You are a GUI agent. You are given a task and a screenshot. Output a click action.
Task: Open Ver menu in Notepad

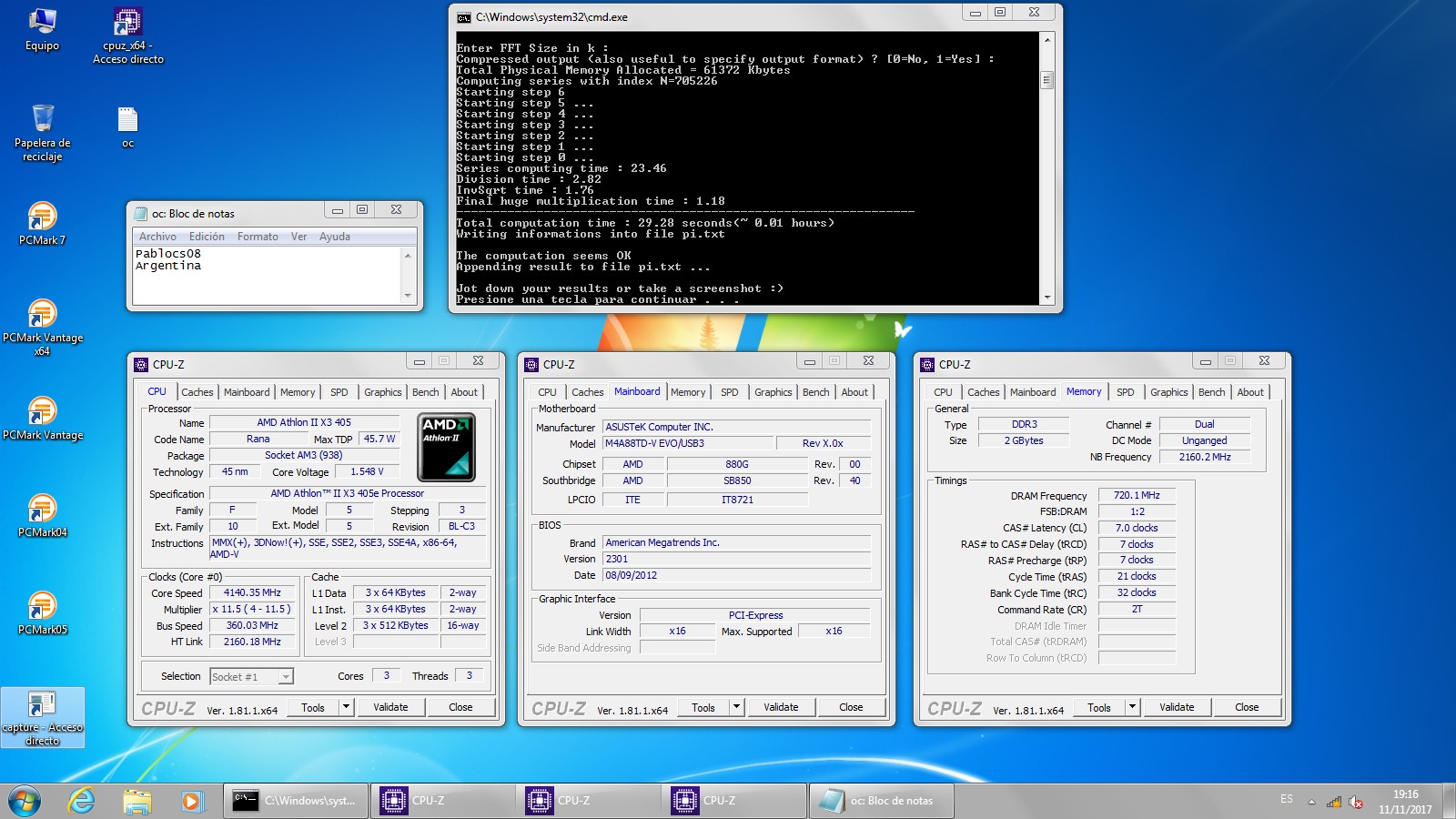coord(298,237)
